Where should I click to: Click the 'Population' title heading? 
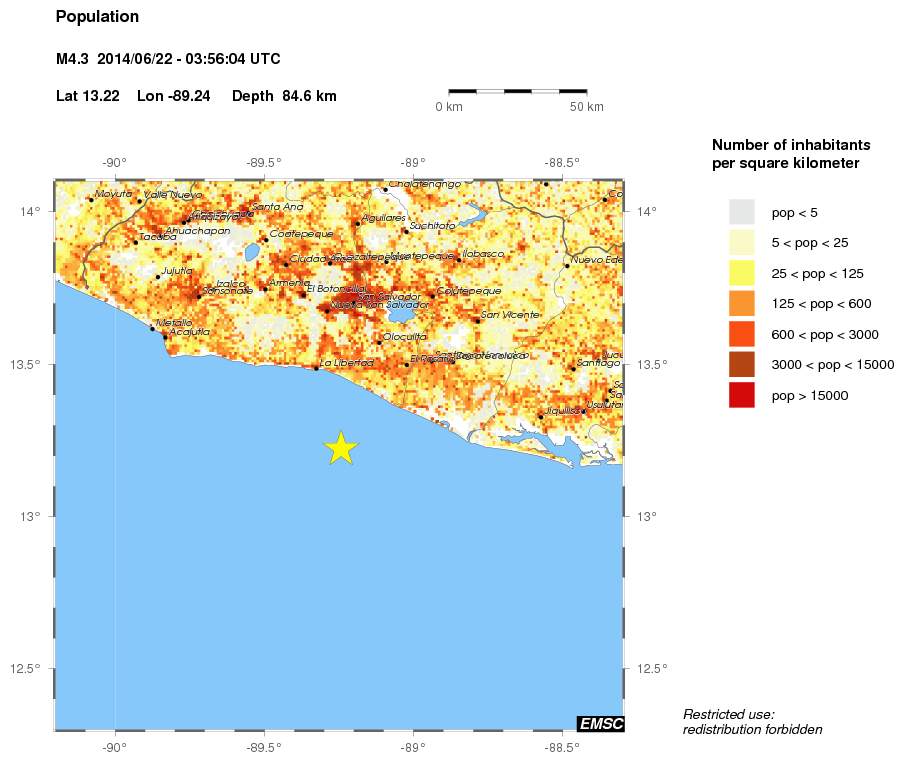pos(97,17)
